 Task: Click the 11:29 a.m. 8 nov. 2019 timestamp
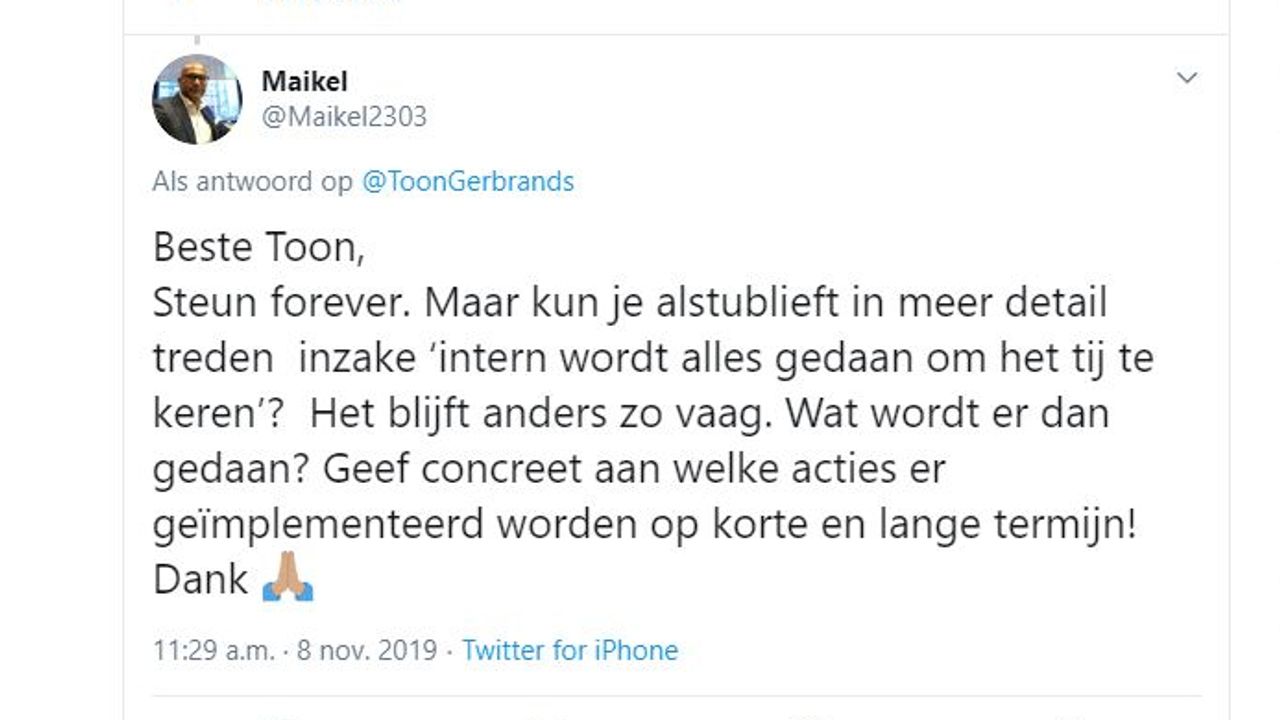[295, 651]
